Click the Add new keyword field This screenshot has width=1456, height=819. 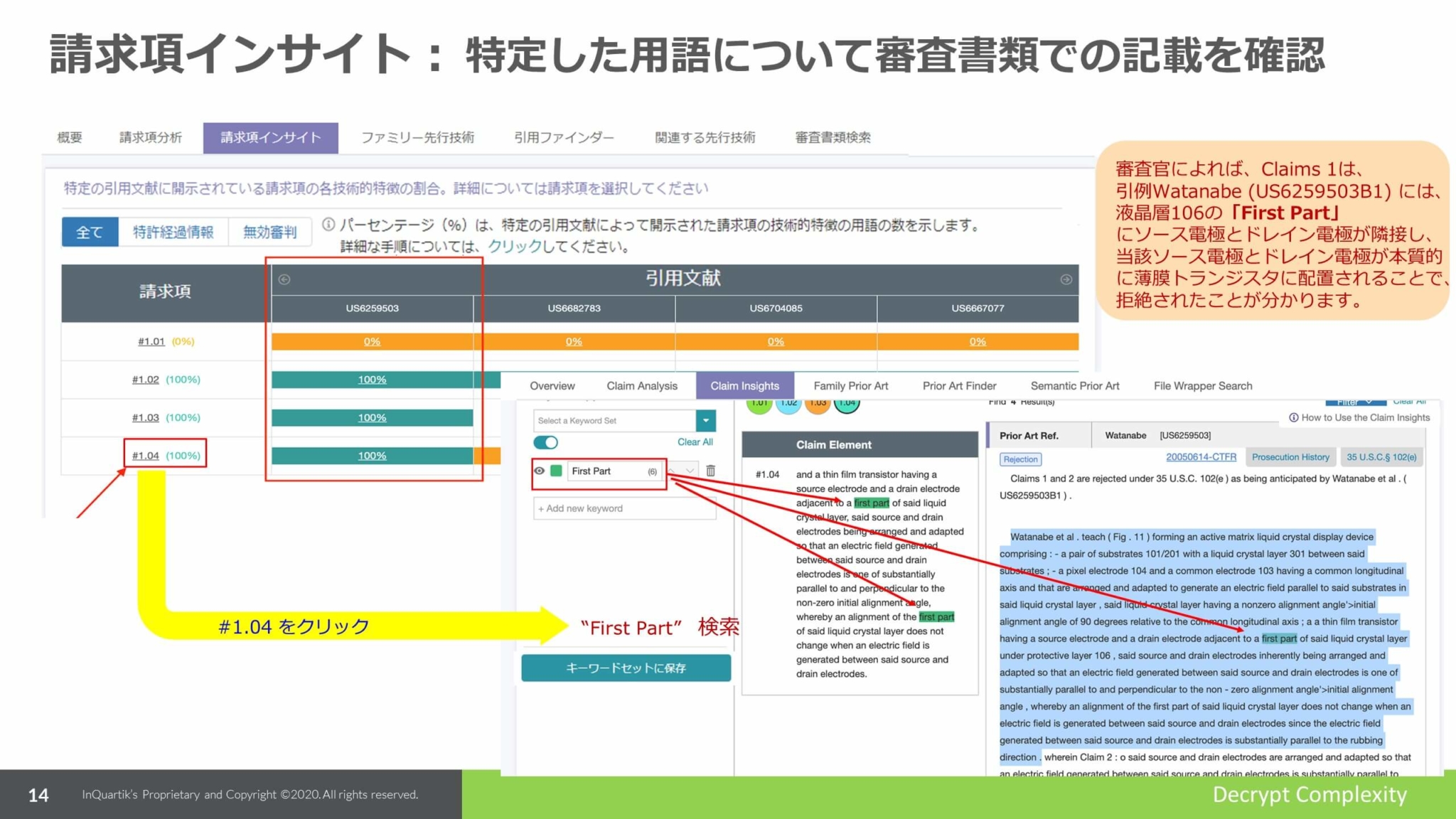click(624, 508)
